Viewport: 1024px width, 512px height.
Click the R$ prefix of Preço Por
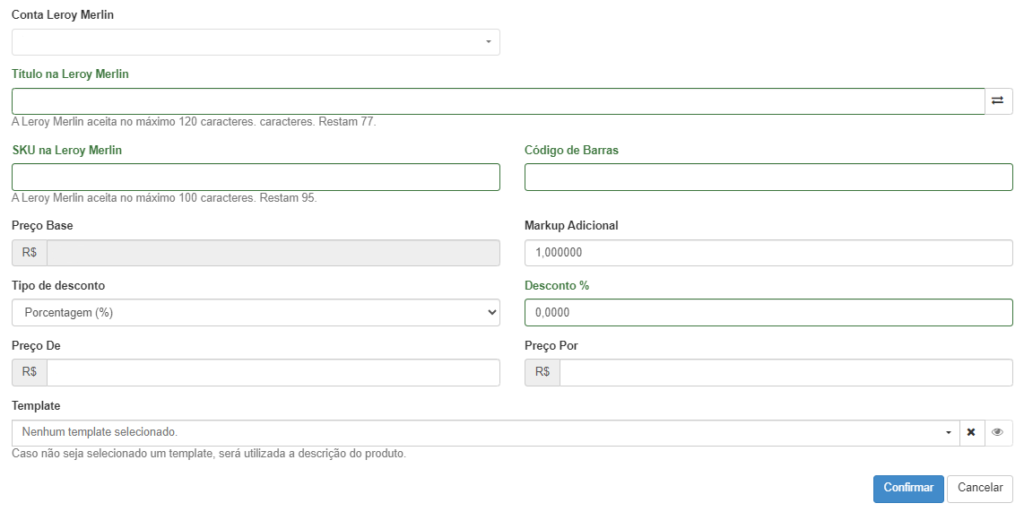[542, 372]
